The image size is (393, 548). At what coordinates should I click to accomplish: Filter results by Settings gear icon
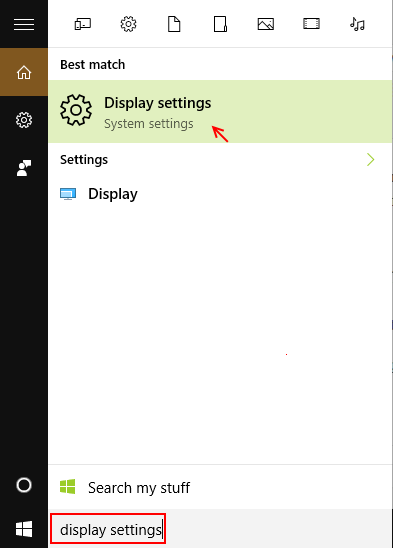tap(128, 24)
